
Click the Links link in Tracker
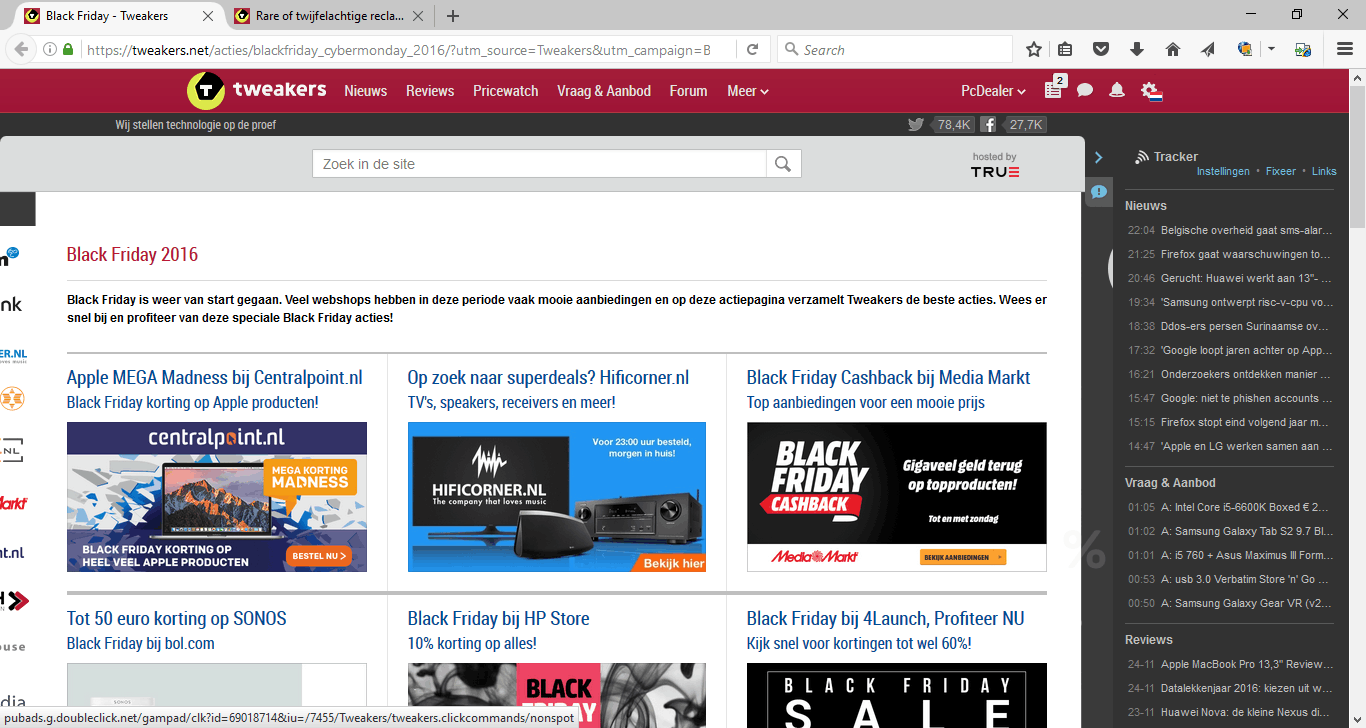tap(1324, 172)
